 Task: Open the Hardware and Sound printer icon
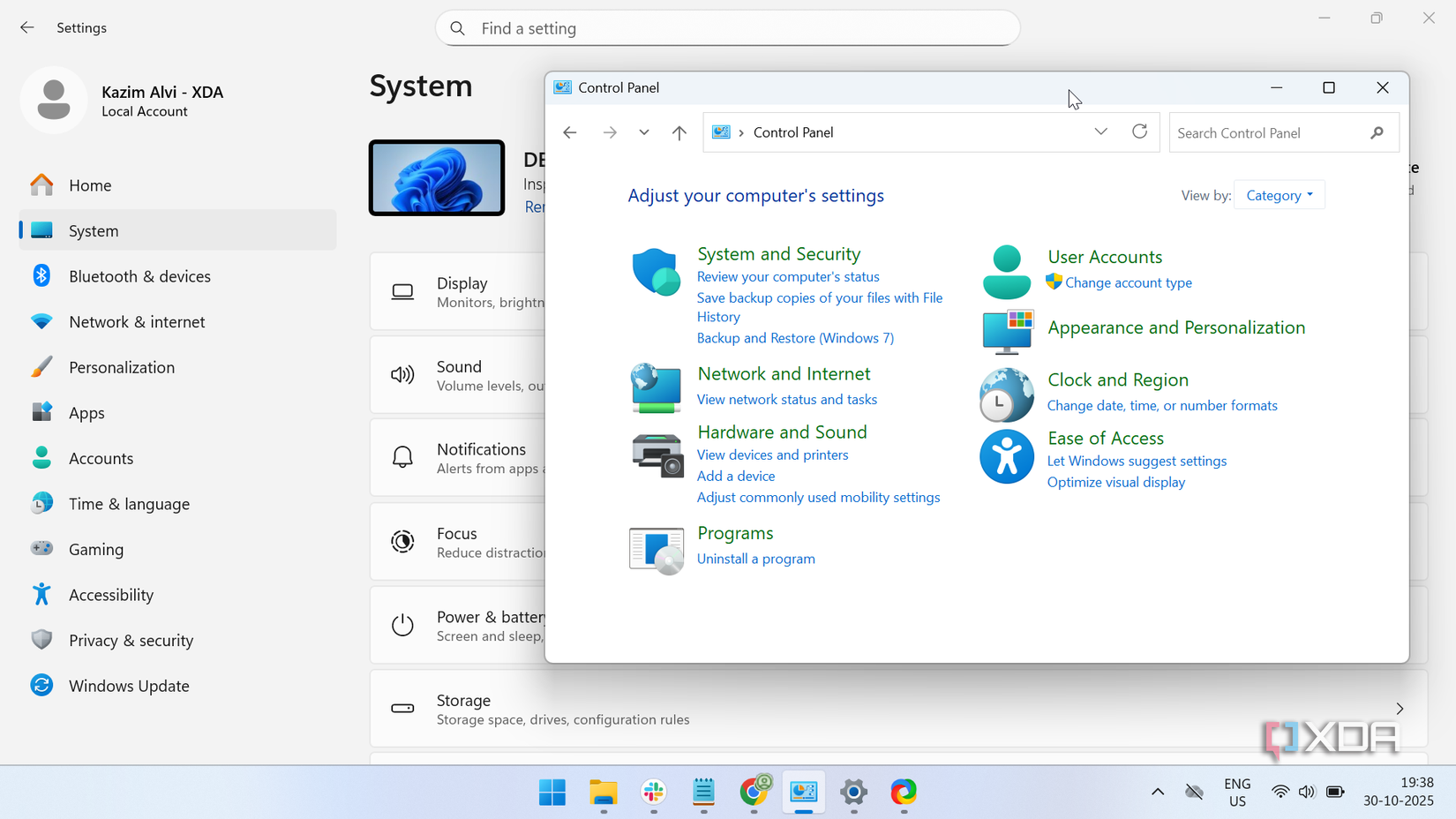pos(657,455)
